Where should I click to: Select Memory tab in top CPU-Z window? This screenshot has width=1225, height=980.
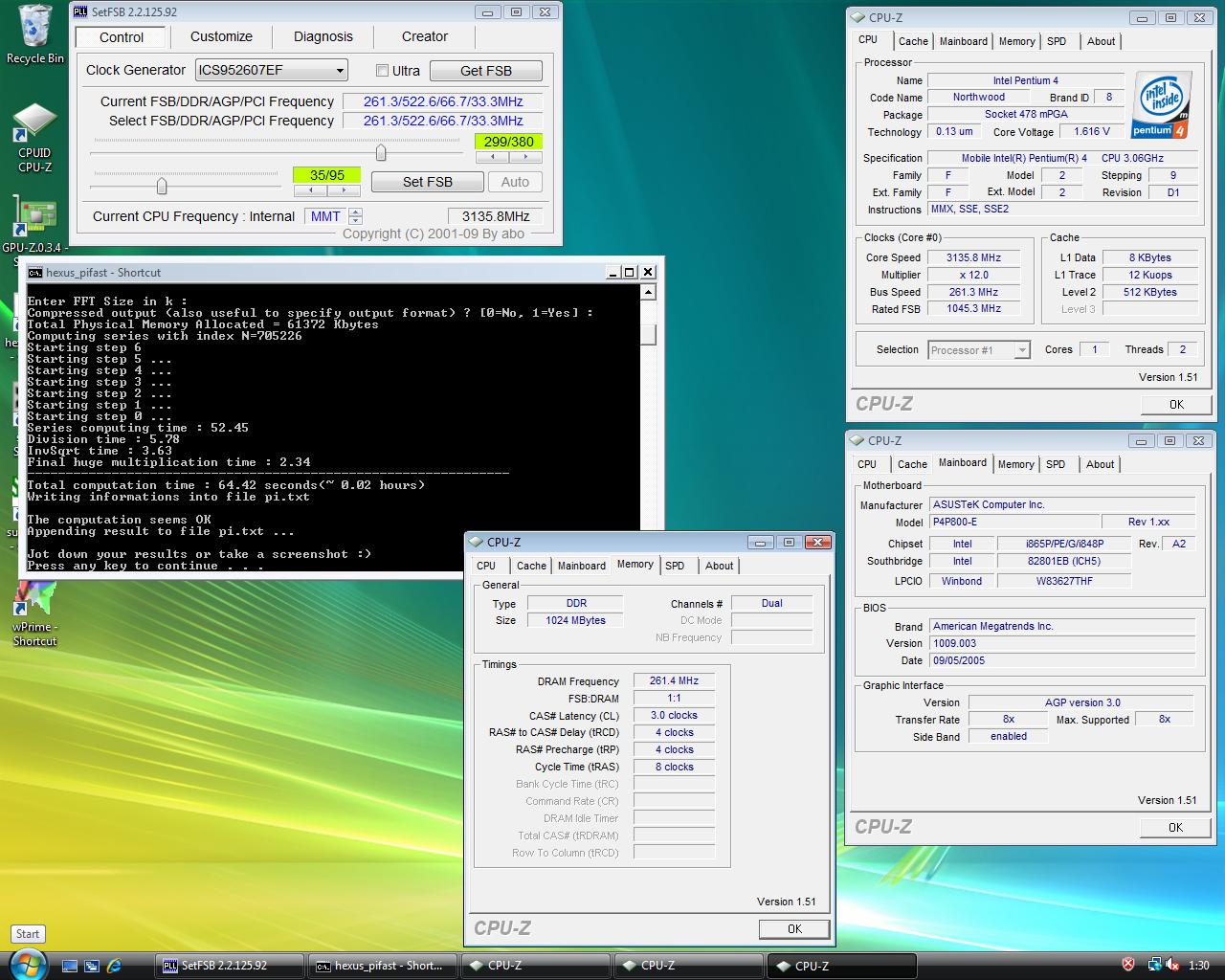pyautogui.click(x=1016, y=41)
